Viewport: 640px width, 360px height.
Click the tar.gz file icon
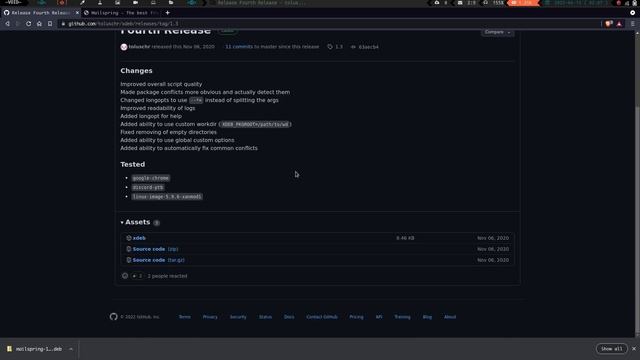tap(129, 260)
